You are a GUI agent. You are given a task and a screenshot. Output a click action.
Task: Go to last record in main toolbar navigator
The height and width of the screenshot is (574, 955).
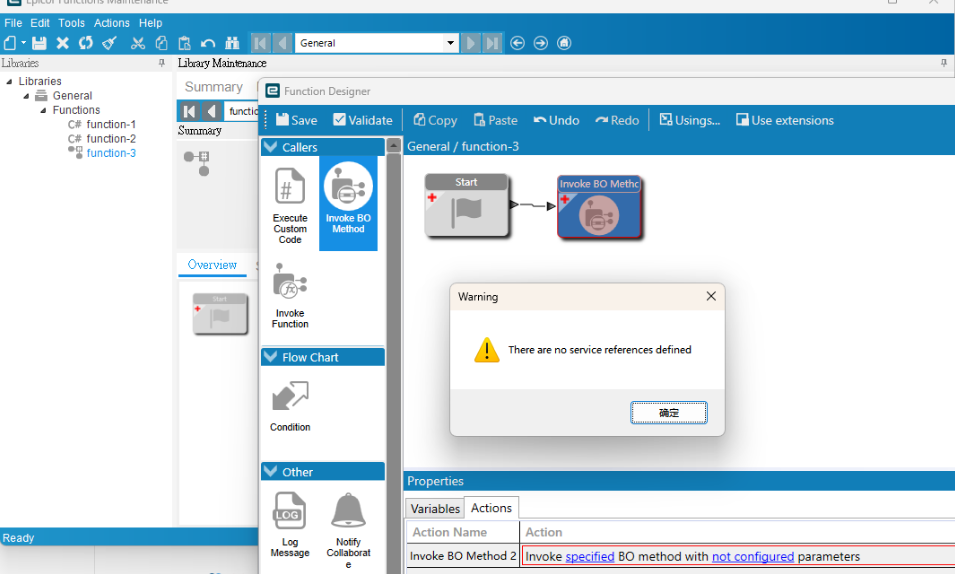pyautogui.click(x=492, y=43)
